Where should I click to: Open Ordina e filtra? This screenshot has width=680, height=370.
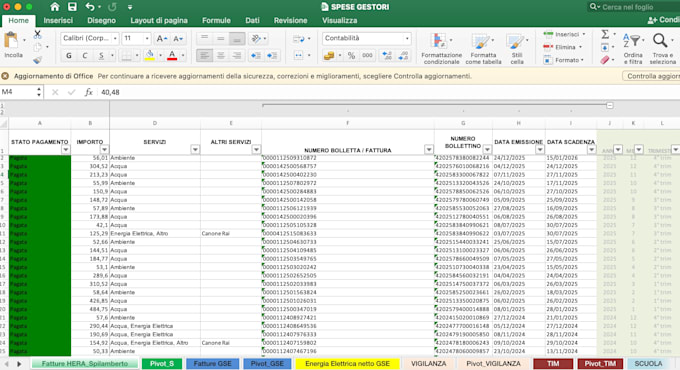pyautogui.click(x=633, y=49)
